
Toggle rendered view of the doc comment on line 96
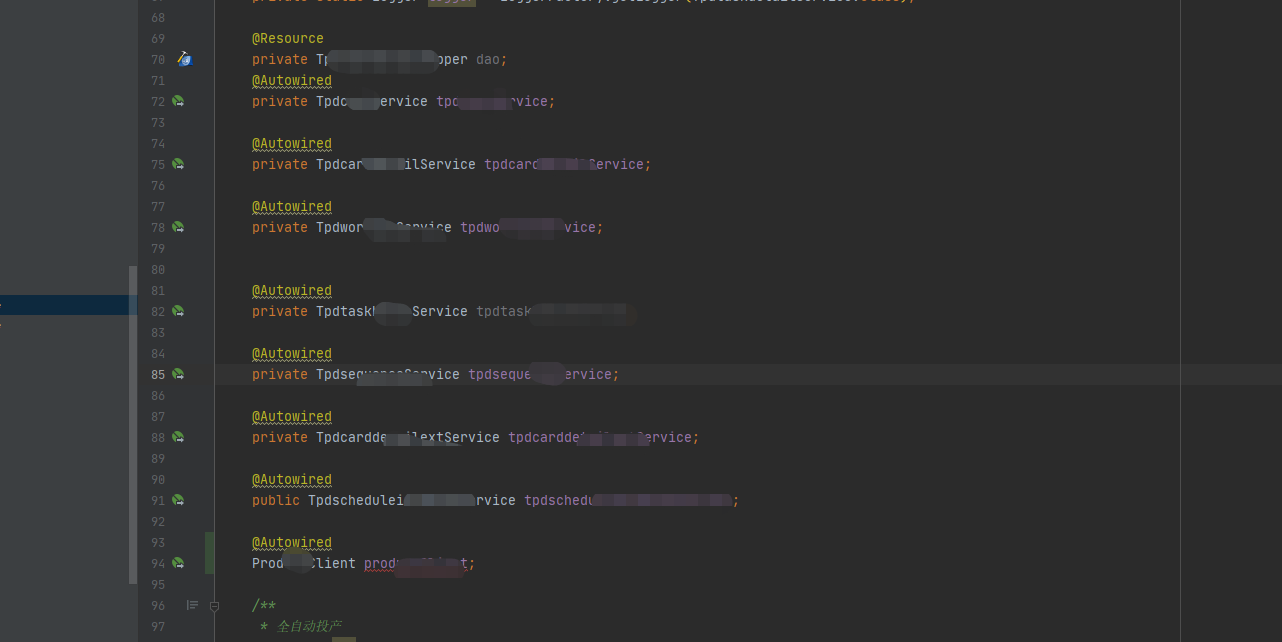coord(192,605)
